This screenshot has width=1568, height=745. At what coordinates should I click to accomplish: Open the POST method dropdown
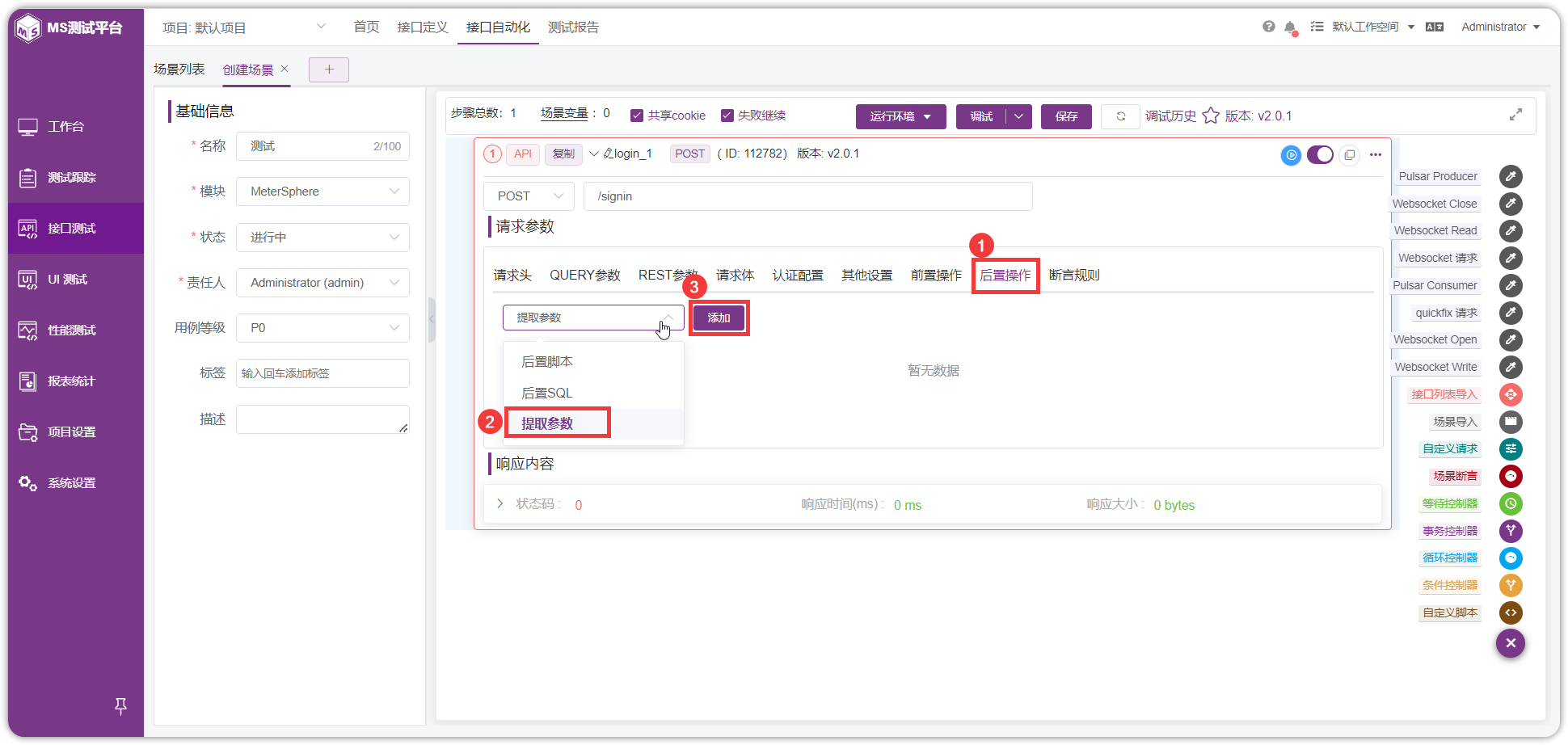529,196
